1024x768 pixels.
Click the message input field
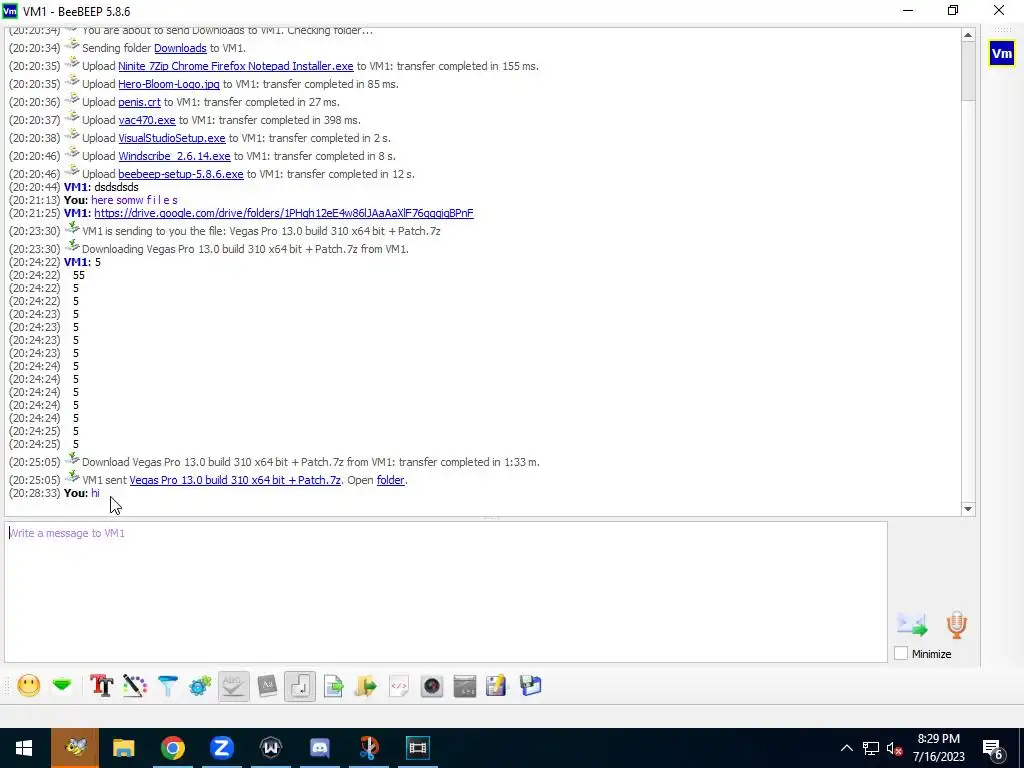446,592
